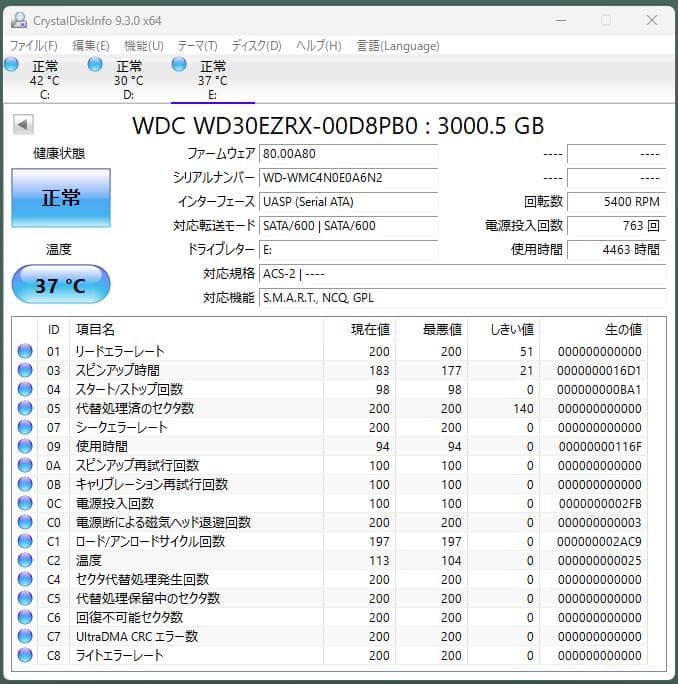Click the status icon of row 01 リードエラーレート
The image size is (678, 684).
25,351
